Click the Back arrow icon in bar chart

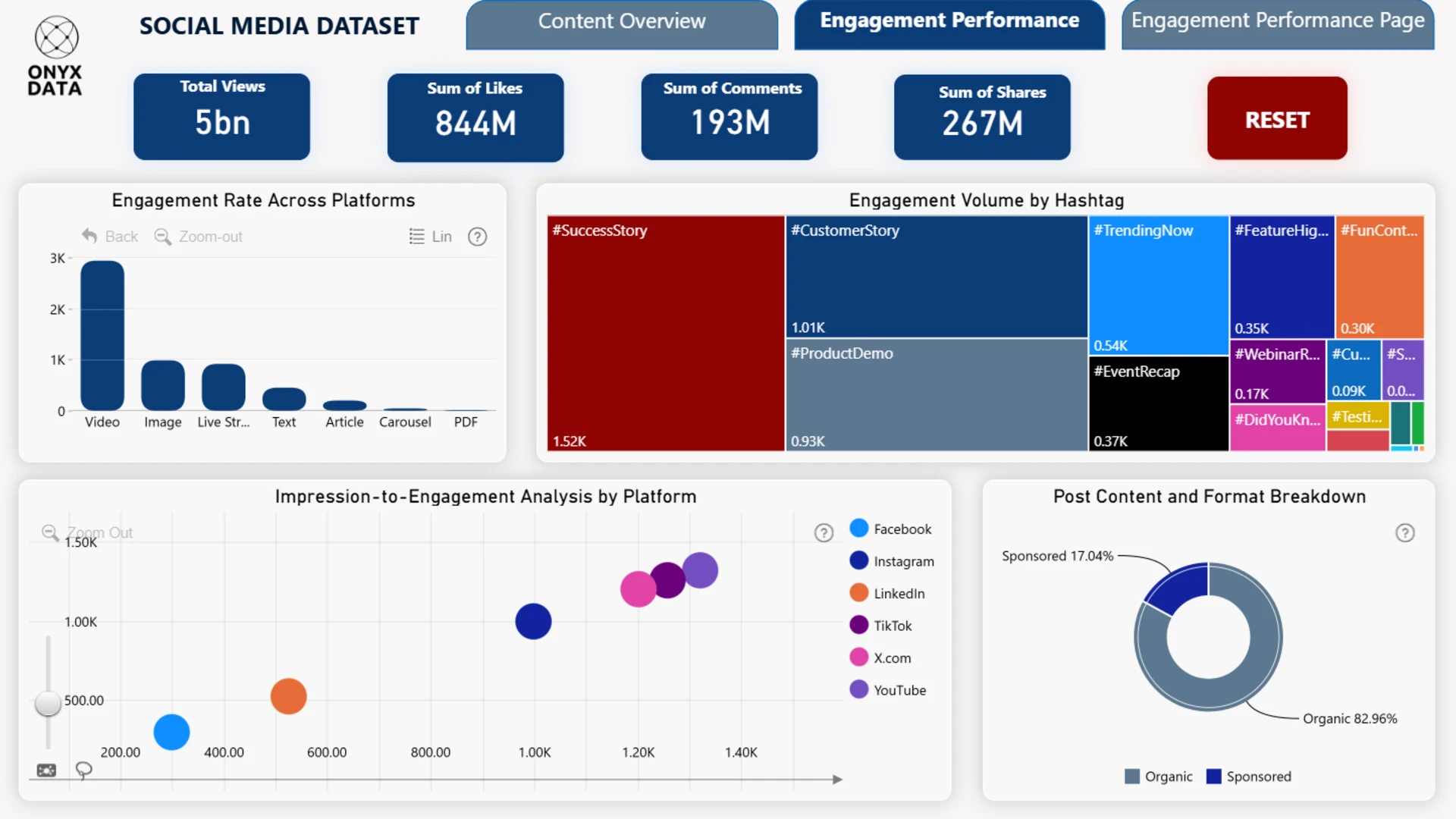tap(89, 237)
